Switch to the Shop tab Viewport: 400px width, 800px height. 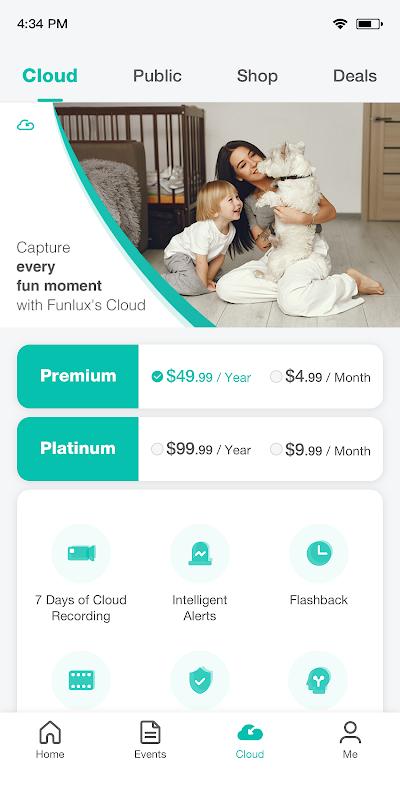click(257, 76)
